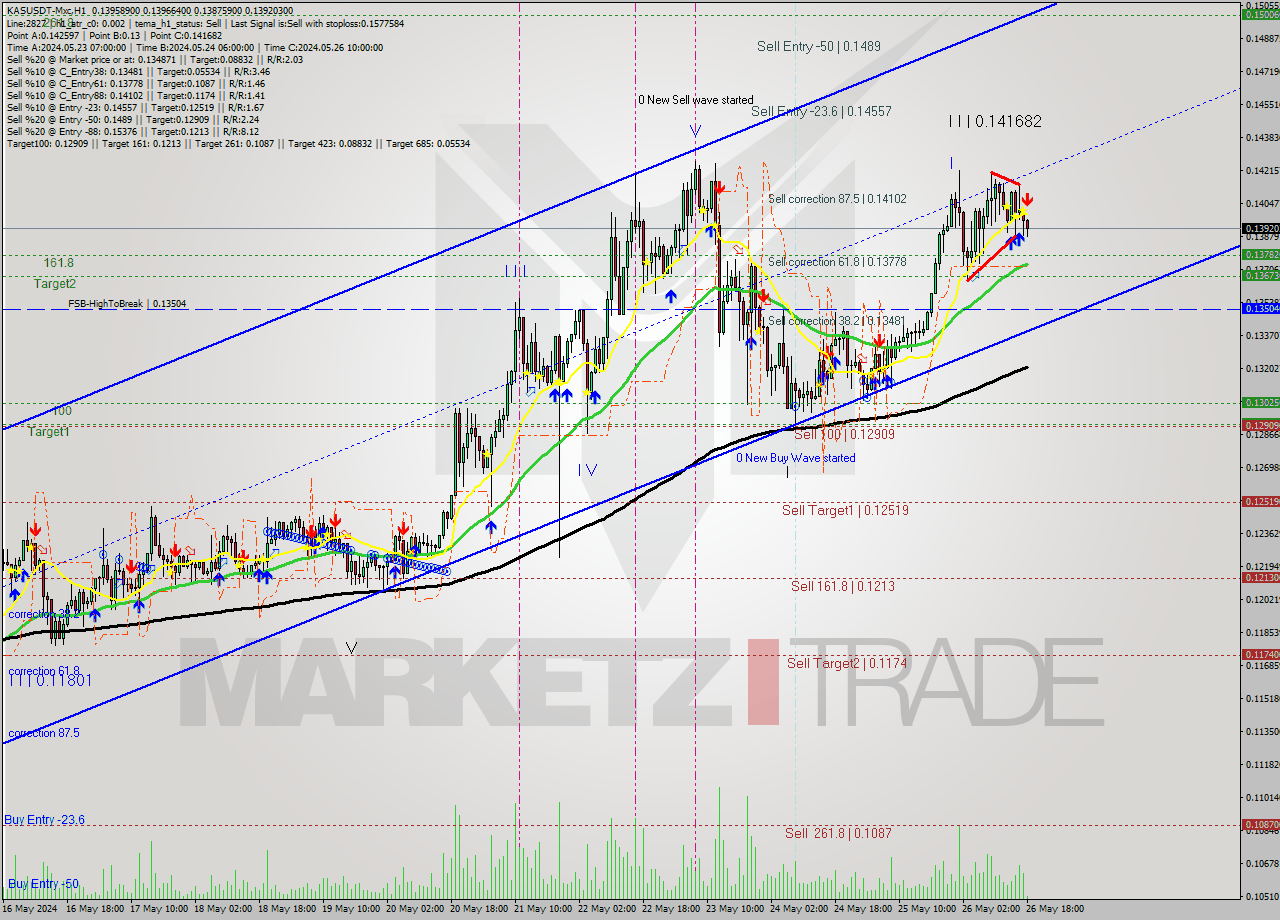Click the red 0.12909 price tag
The width and height of the screenshot is (1280, 920).
pyautogui.click(x=1260, y=425)
